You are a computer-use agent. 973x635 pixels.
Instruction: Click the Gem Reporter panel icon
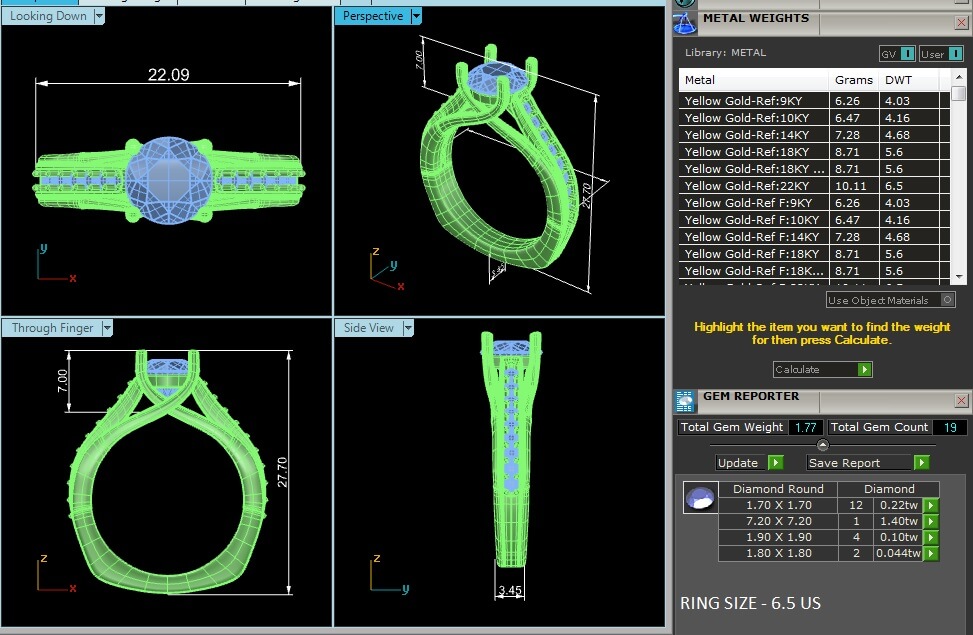tap(686, 401)
